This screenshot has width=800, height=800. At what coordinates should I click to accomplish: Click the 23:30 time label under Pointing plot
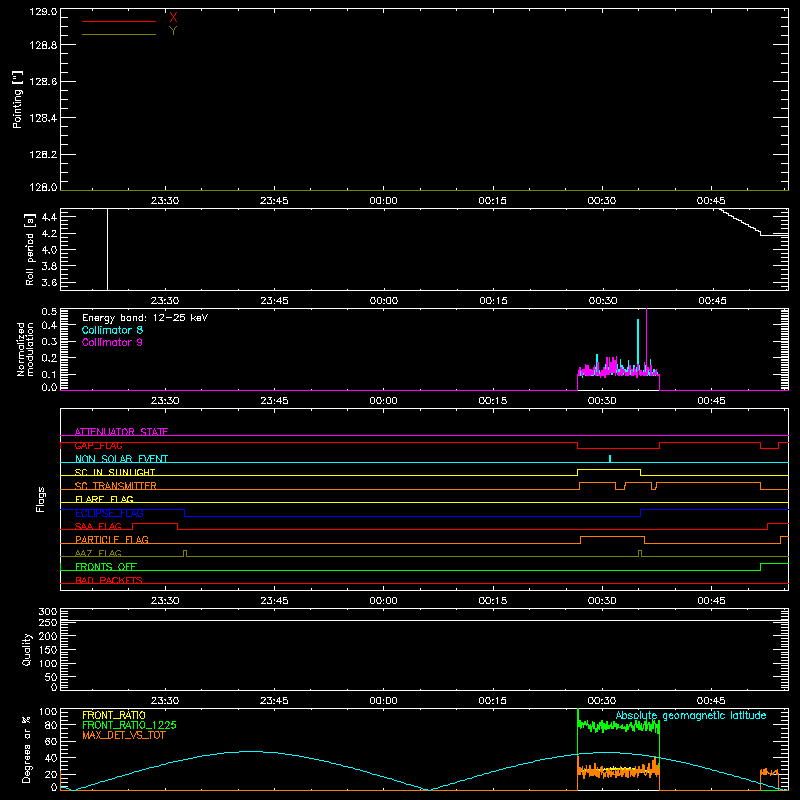165,201
